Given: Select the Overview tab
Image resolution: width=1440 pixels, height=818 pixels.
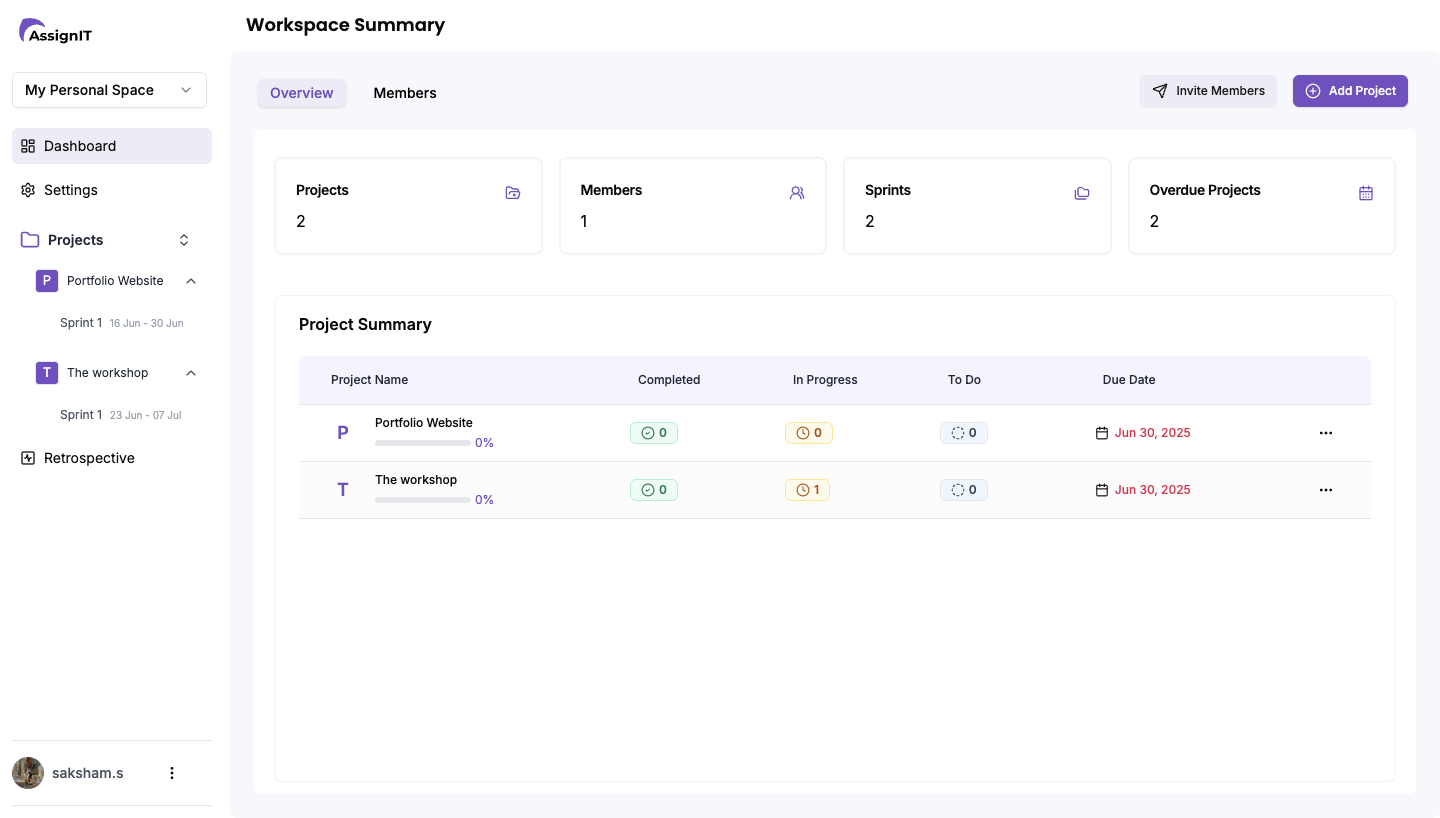Looking at the screenshot, I should (x=301, y=93).
